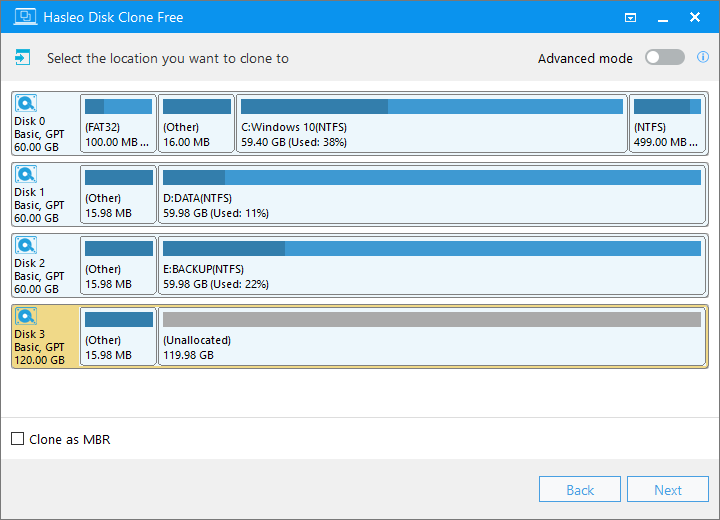The image size is (720, 520).
Task: Select the E:BACKUP NTFS partition
Action: click(x=432, y=266)
